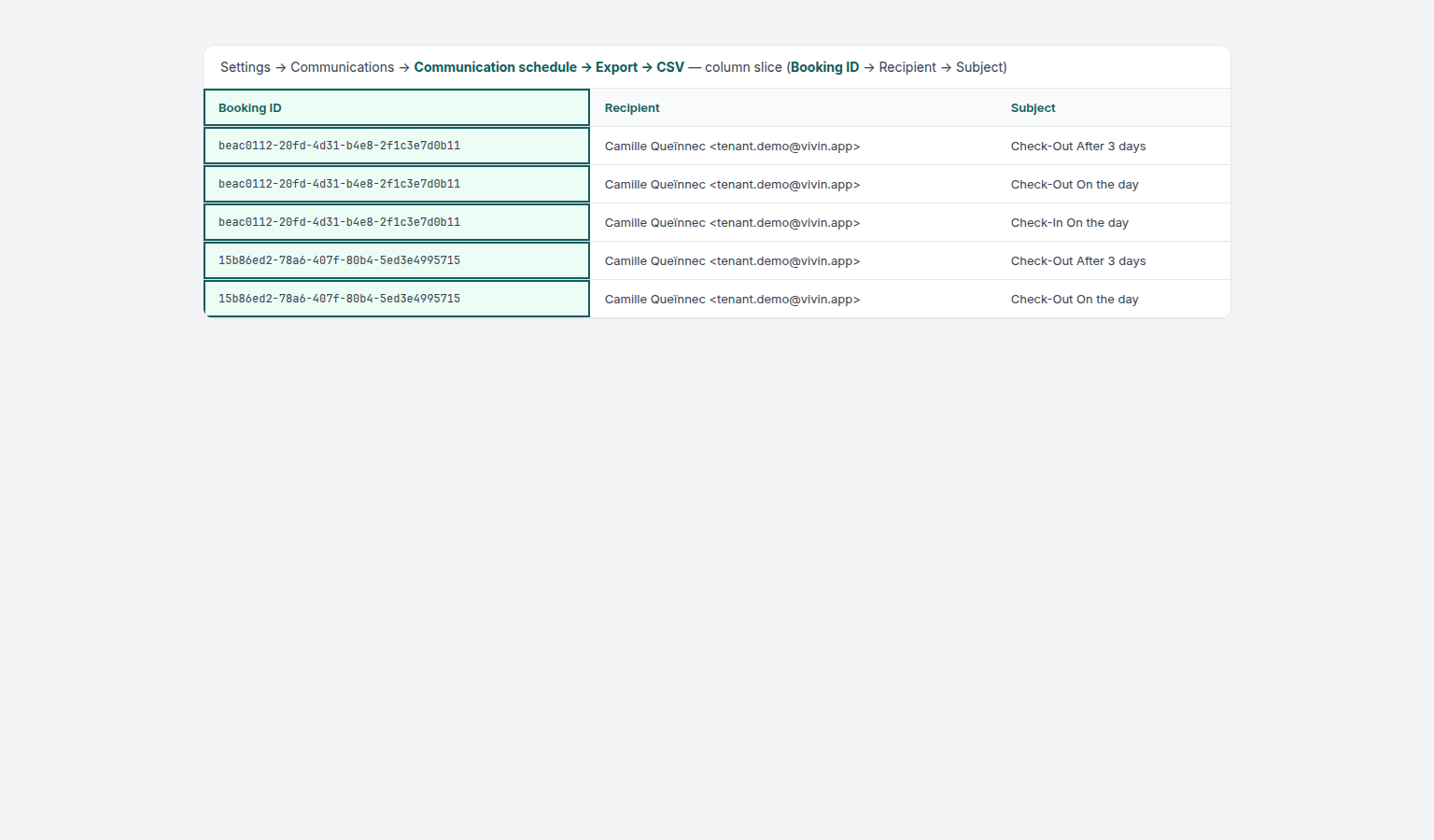Click Communications in the breadcrumb path
This screenshot has width=1434, height=840.
point(343,67)
